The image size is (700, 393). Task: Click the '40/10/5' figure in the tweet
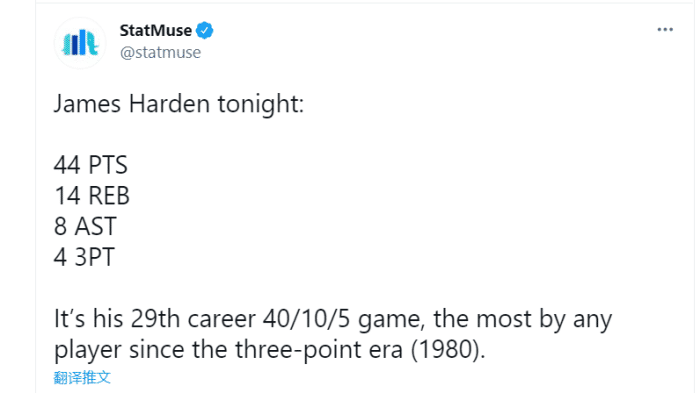(x=306, y=319)
